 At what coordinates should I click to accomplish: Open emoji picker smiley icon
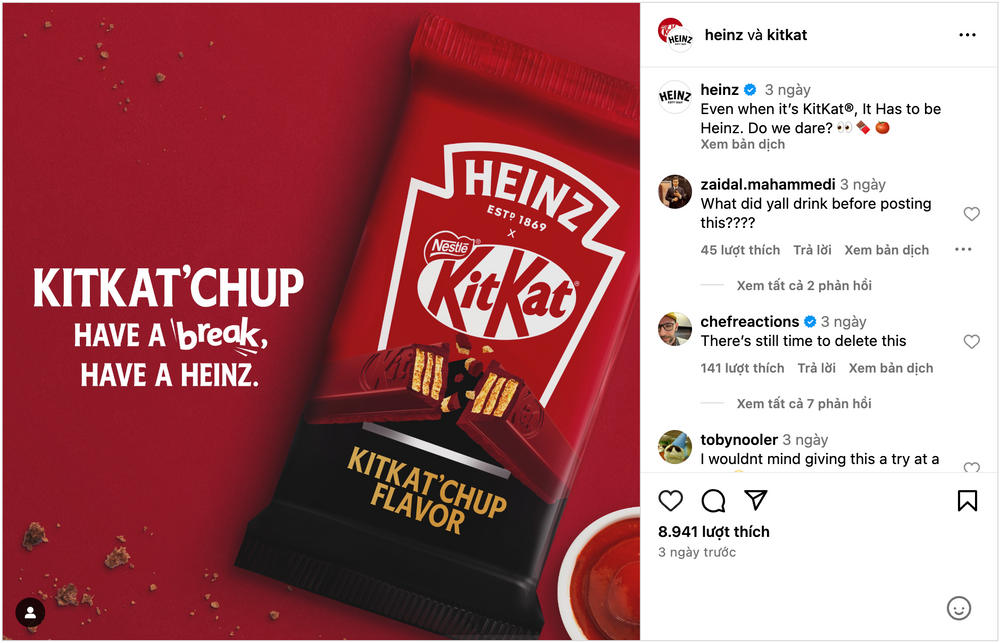(959, 608)
